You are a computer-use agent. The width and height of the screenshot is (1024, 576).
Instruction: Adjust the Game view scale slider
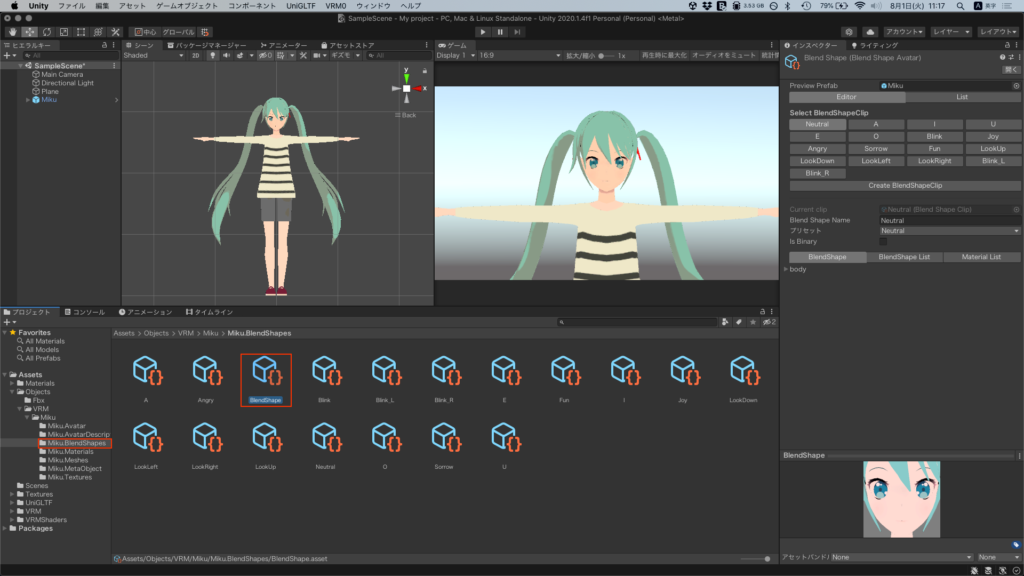pyautogui.click(x=603, y=56)
